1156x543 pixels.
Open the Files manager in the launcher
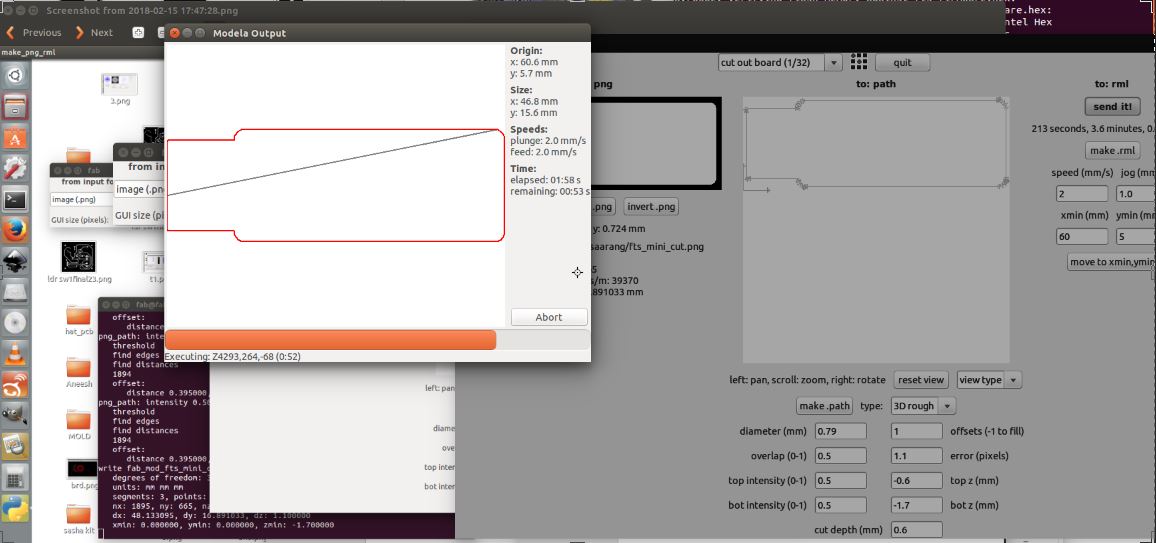[15, 107]
